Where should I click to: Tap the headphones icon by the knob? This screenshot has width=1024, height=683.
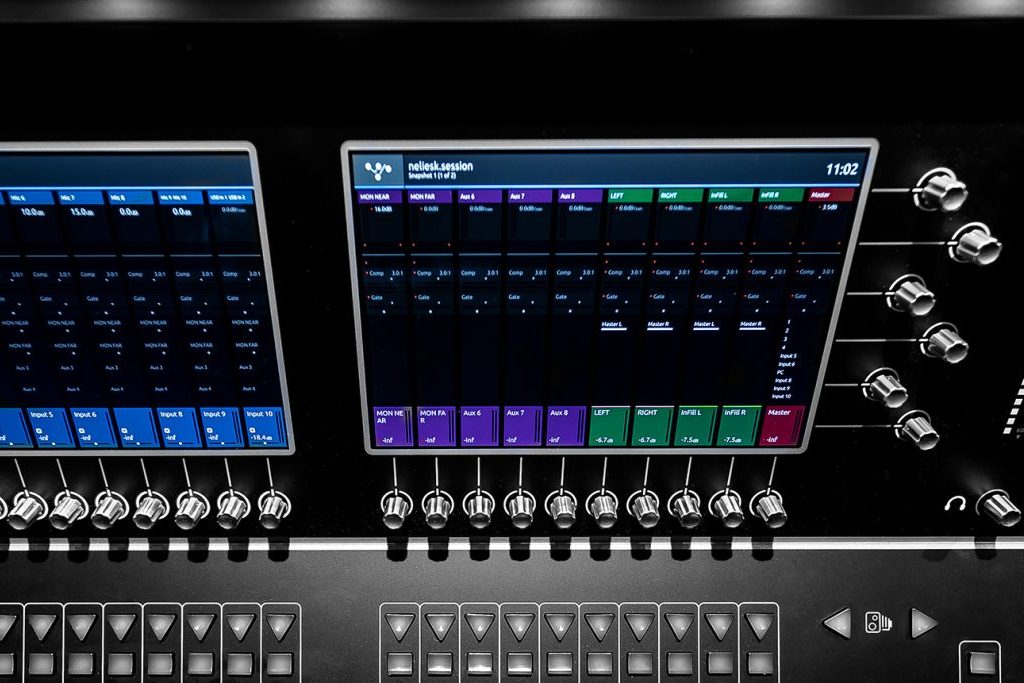coord(955,504)
